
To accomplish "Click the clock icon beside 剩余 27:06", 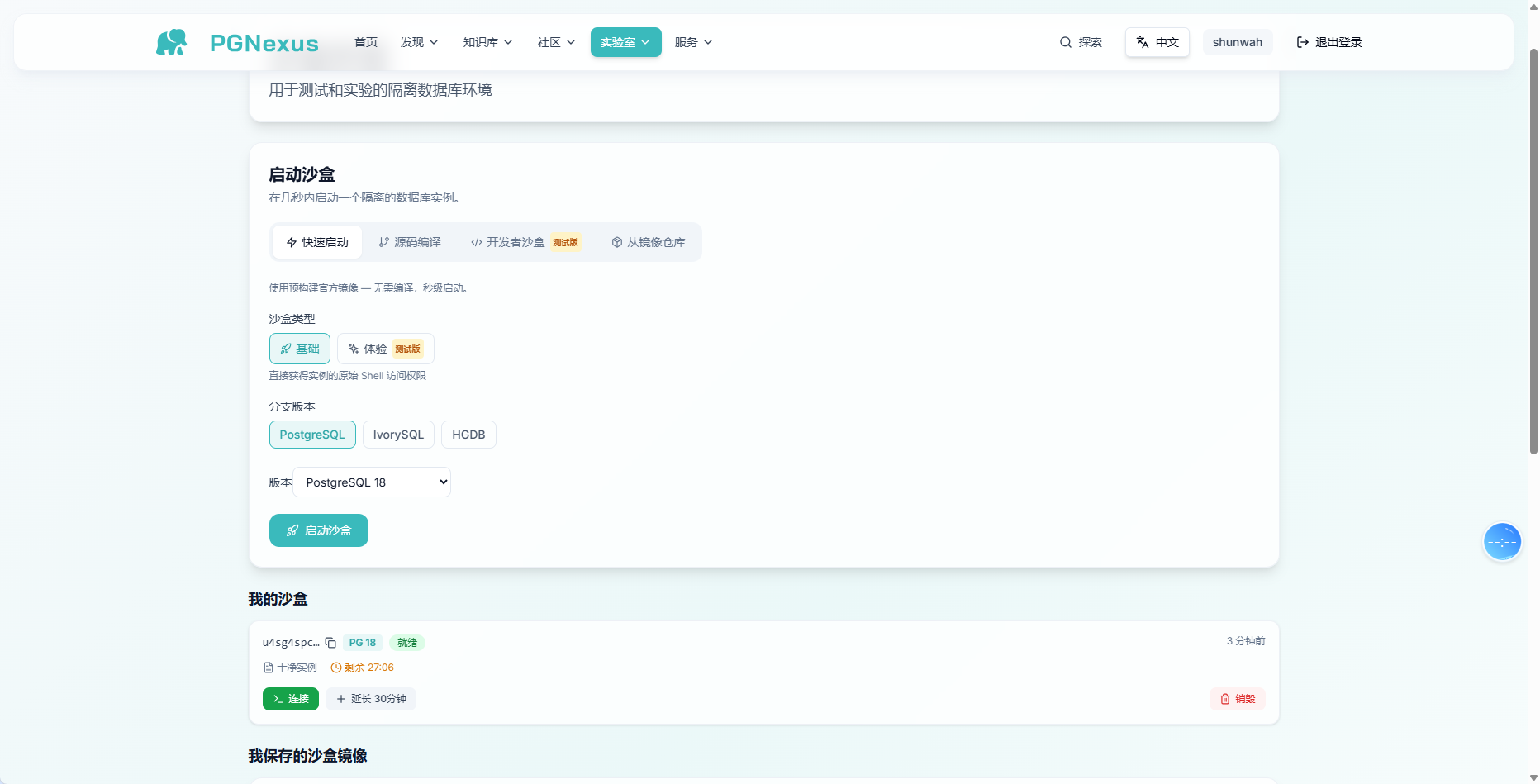I will coord(336,668).
